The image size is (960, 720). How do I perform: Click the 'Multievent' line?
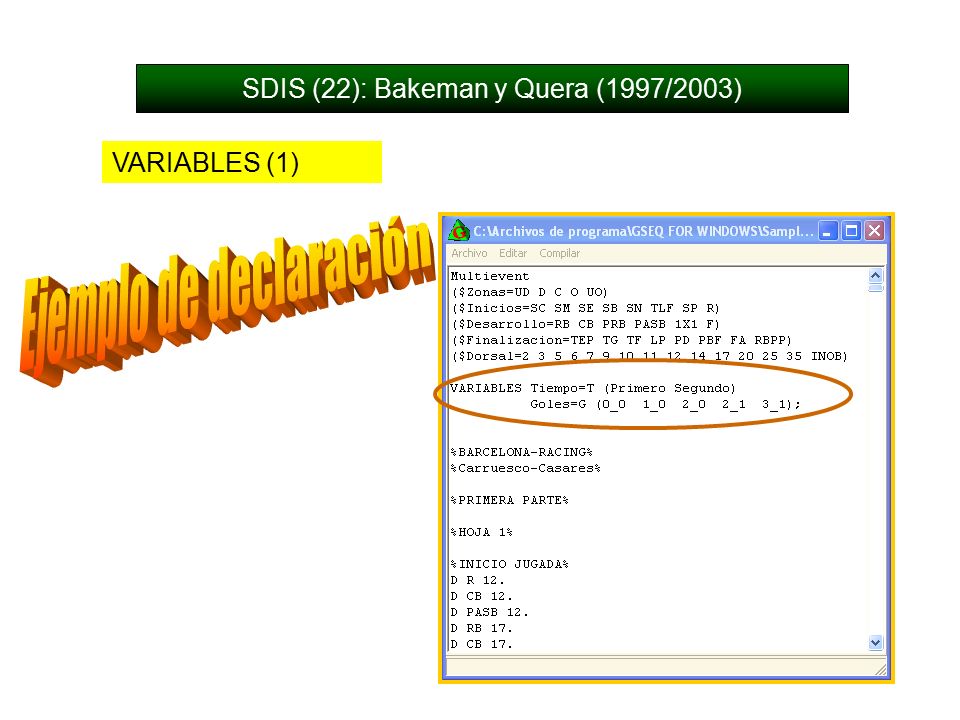490,276
